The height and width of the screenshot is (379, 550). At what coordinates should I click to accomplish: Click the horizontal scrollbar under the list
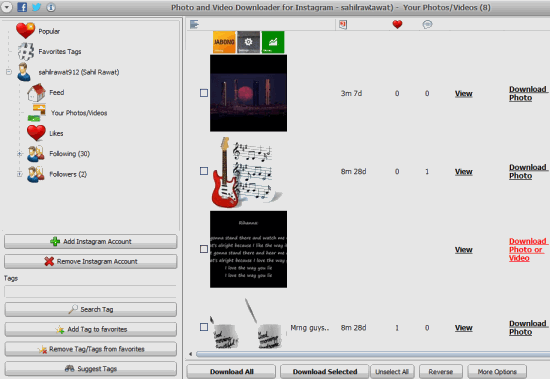373,354
